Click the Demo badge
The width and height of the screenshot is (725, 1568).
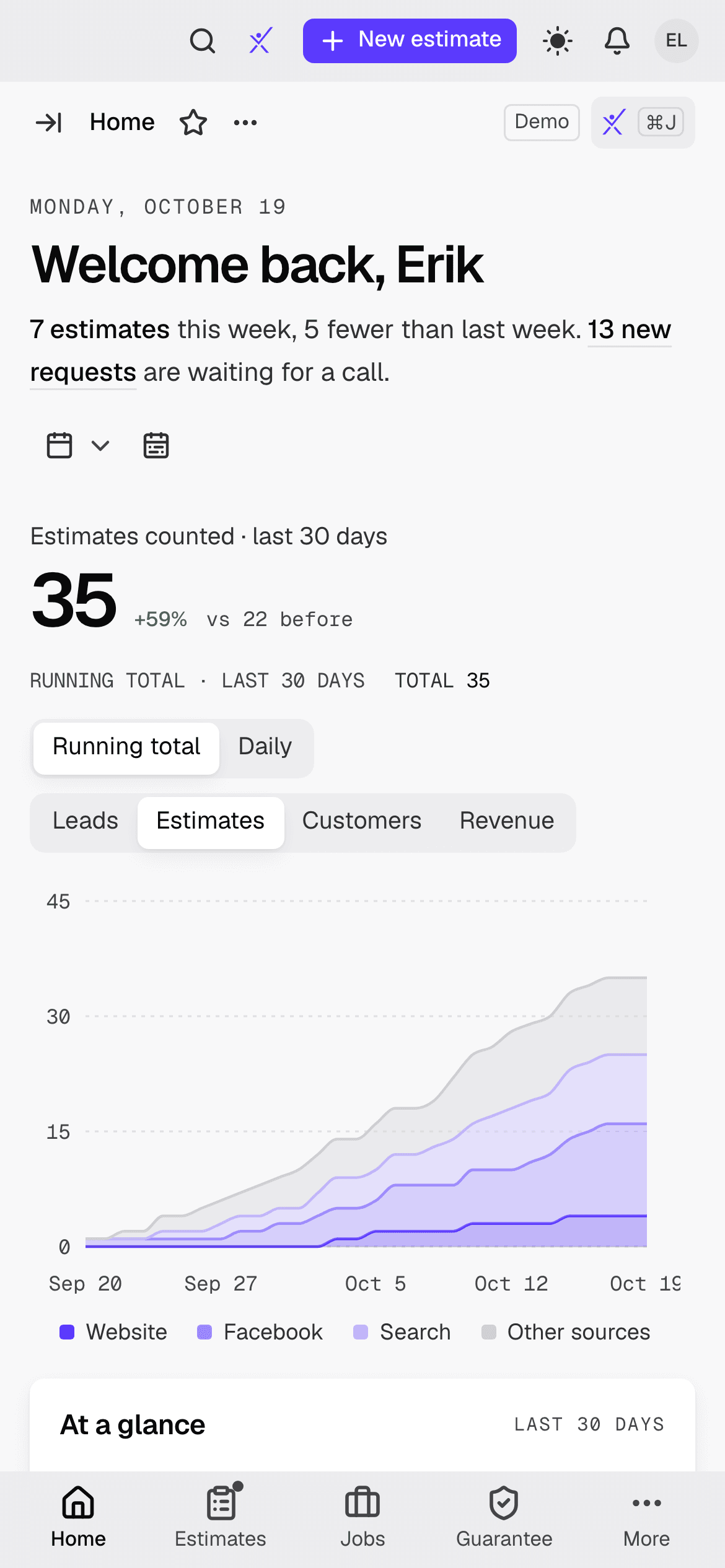click(542, 122)
